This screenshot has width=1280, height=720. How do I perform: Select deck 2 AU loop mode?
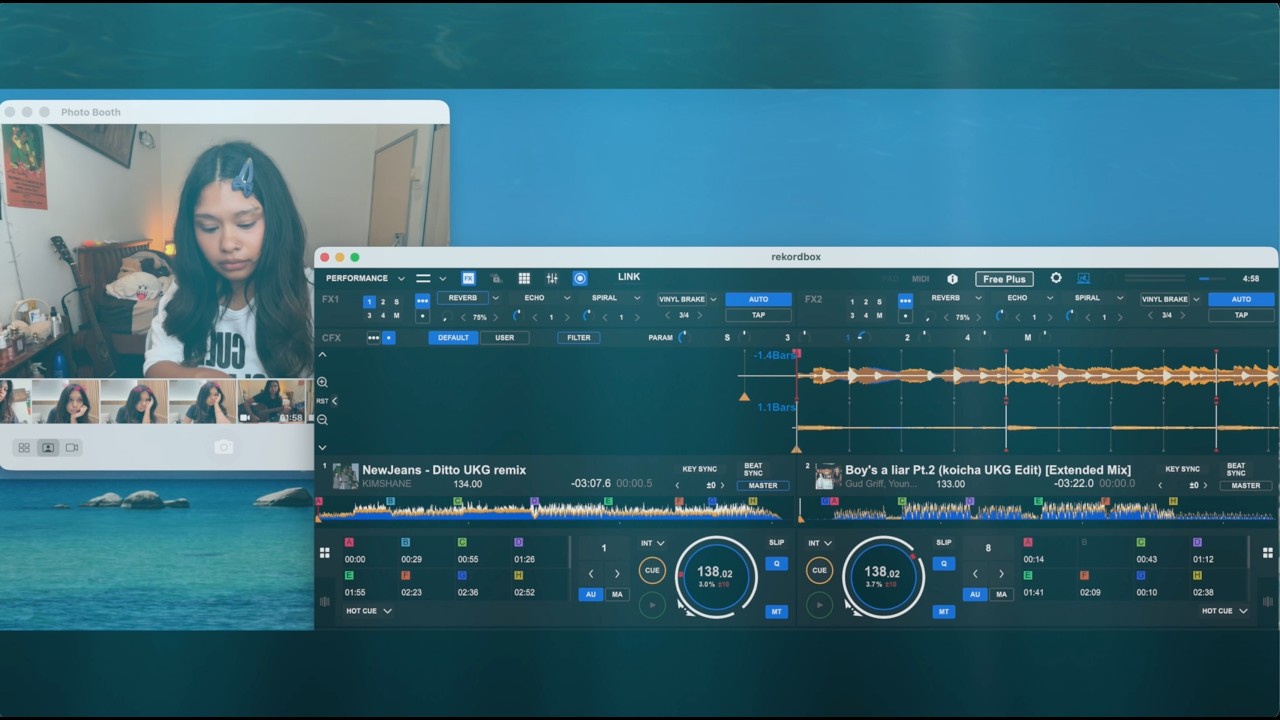click(x=975, y=594)
